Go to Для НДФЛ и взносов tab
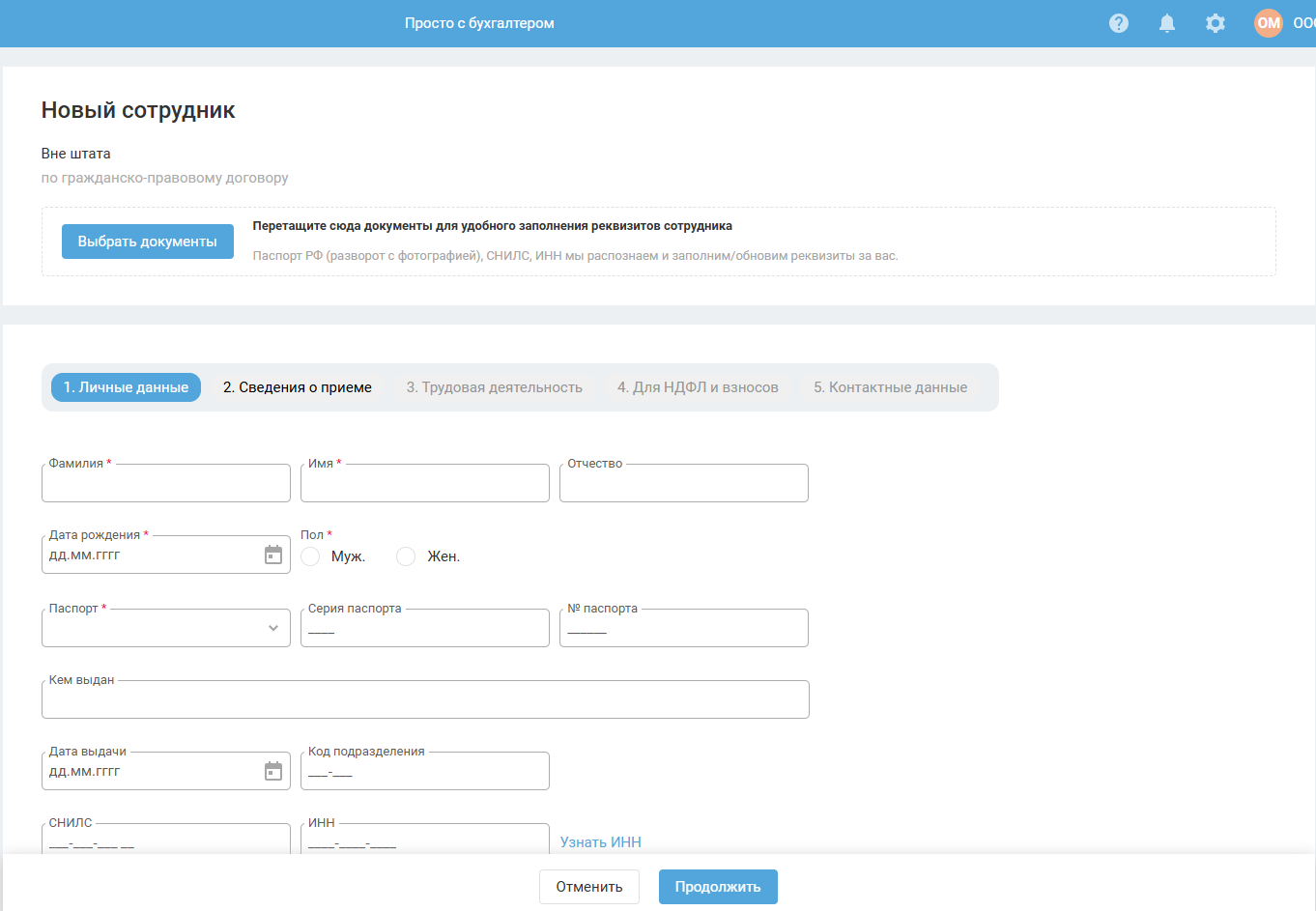 pyautogui.click(x=698, y=387)
